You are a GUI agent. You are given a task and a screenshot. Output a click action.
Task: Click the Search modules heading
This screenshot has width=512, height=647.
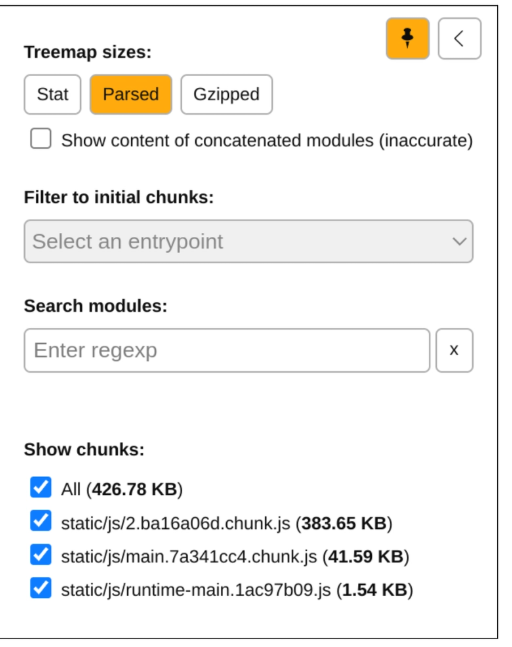coord(96,306)
